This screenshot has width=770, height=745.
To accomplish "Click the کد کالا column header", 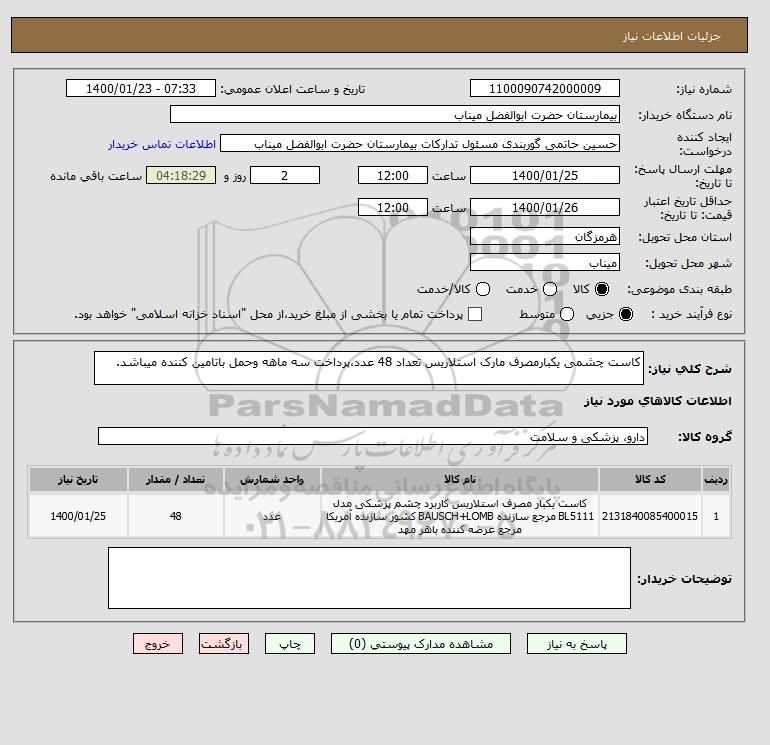I will 650,479.
